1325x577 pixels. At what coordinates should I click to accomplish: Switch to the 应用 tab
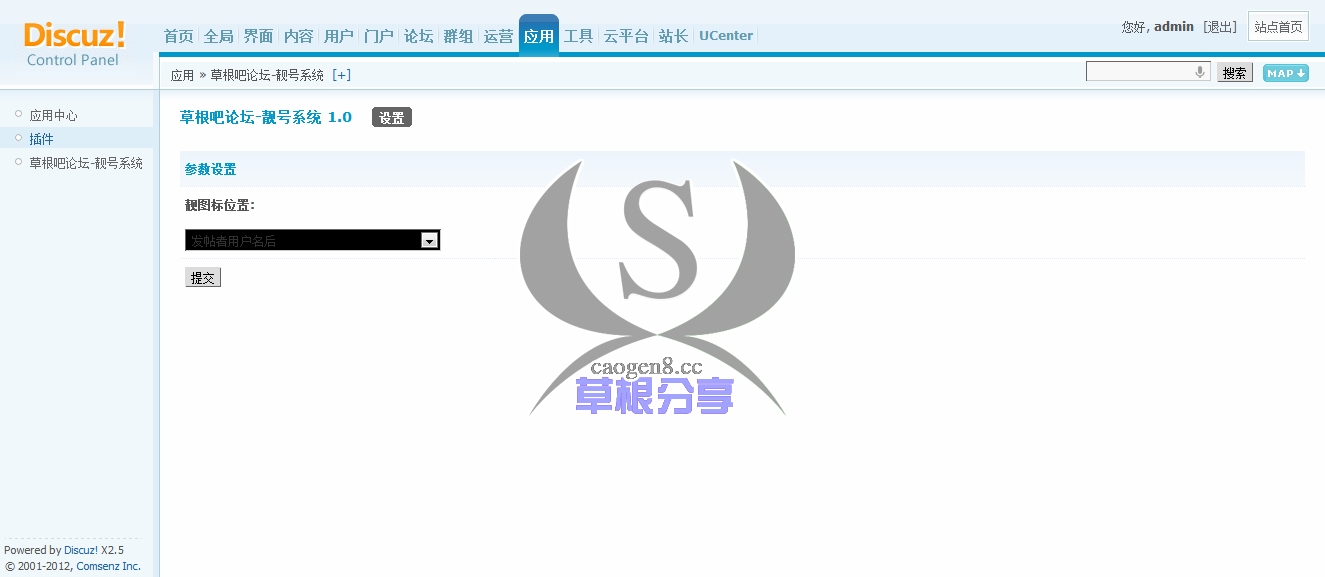(538, 36)
